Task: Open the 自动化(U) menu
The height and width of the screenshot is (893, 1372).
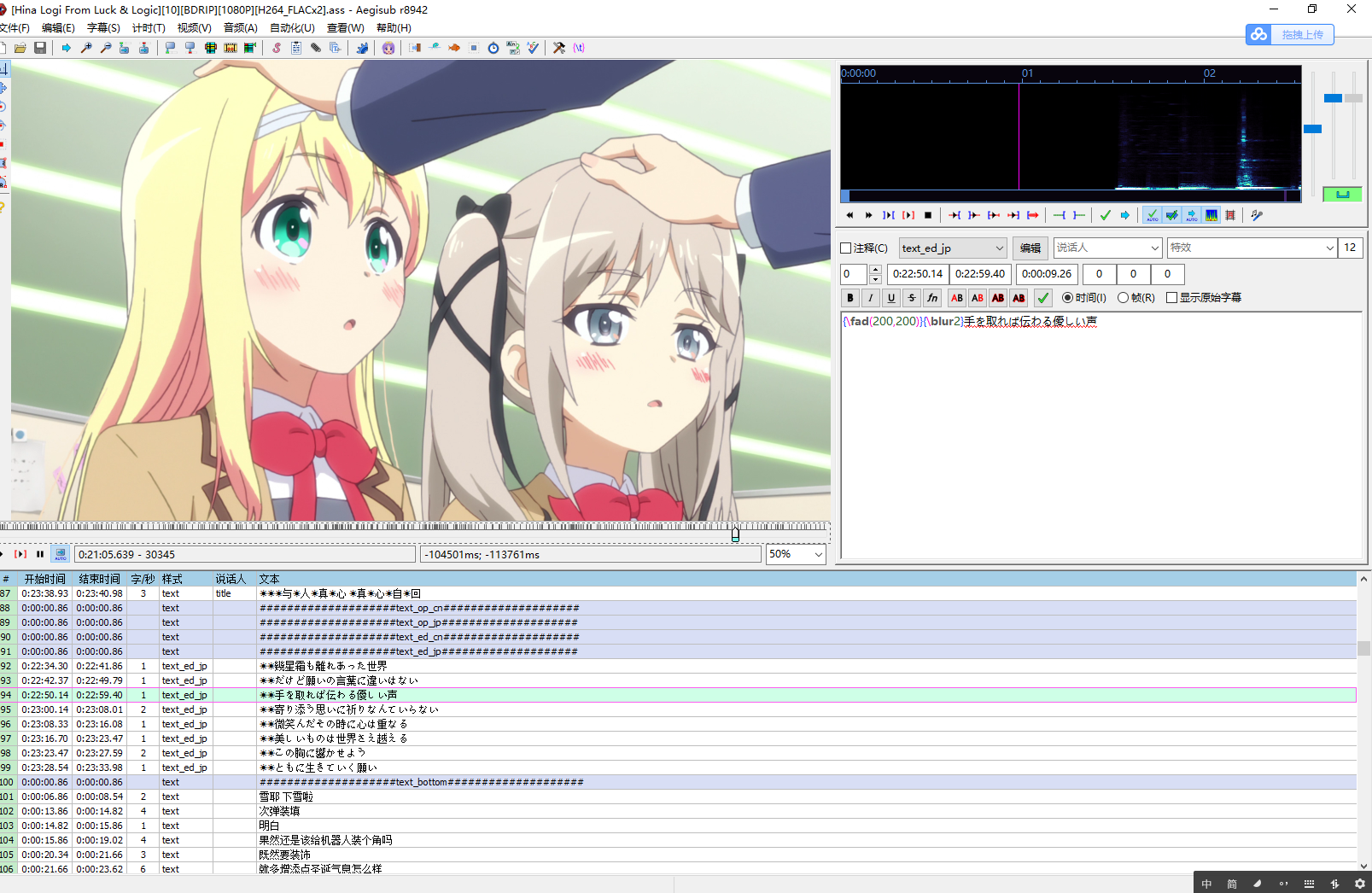Action: pos(292,28)
